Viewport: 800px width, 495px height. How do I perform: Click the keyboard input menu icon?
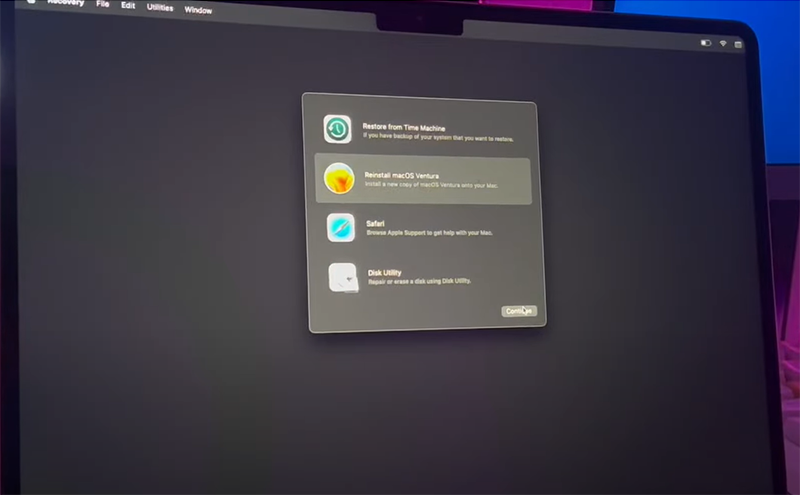[x=738, y=44]
